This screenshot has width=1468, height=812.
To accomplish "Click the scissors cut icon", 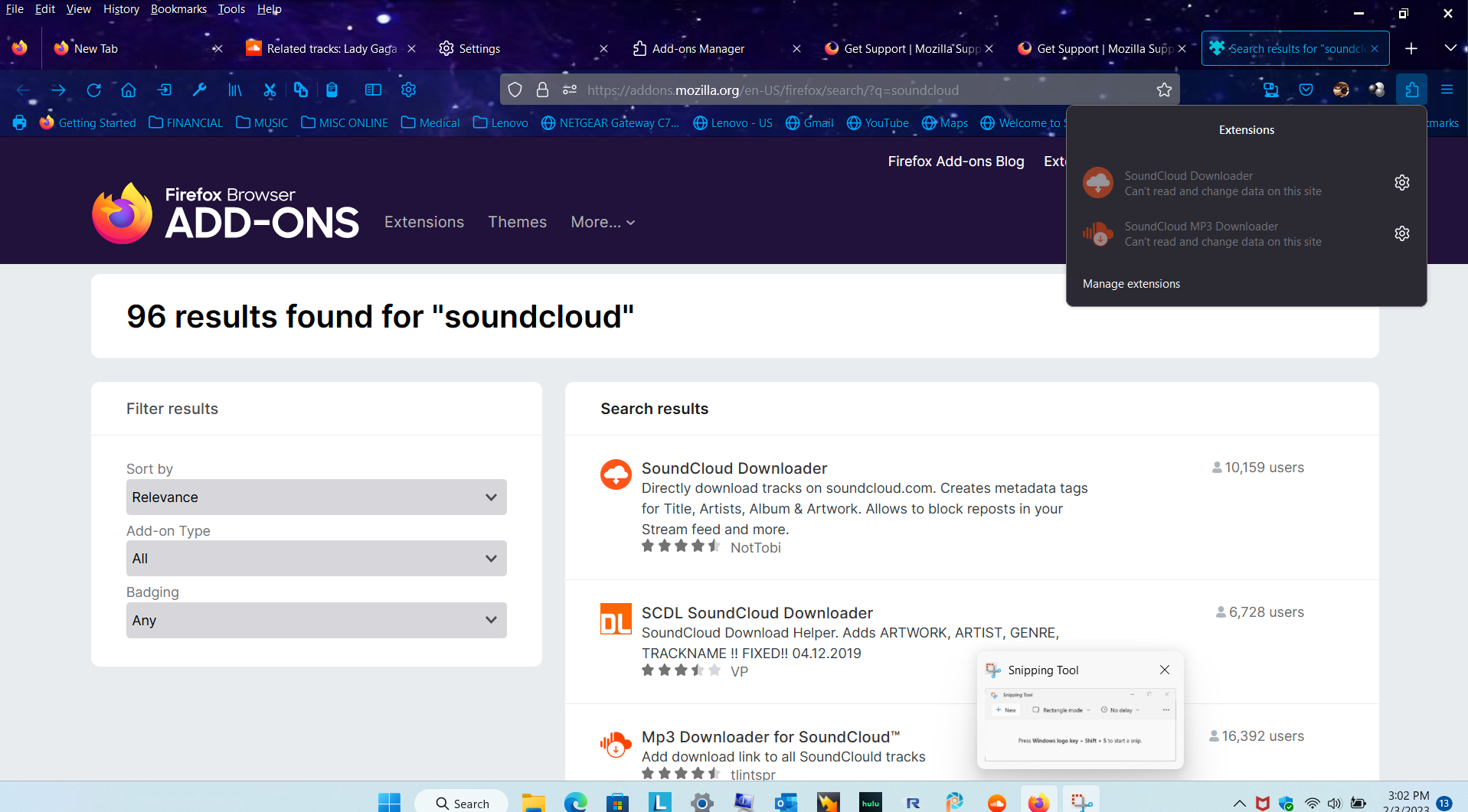I will click(270, 90).
